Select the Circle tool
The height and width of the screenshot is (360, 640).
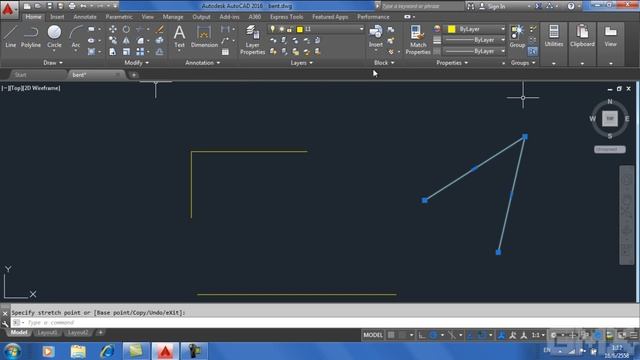54,37
